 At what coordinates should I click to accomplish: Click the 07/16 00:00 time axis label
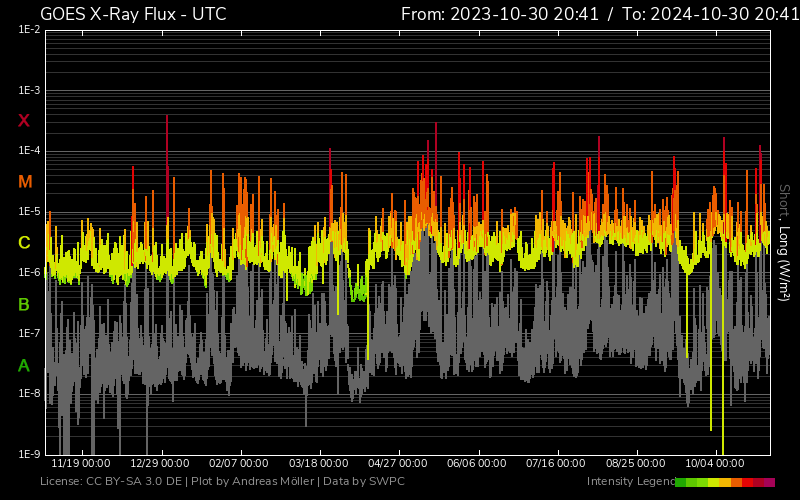pyautogui.click(x=556, y=463)
